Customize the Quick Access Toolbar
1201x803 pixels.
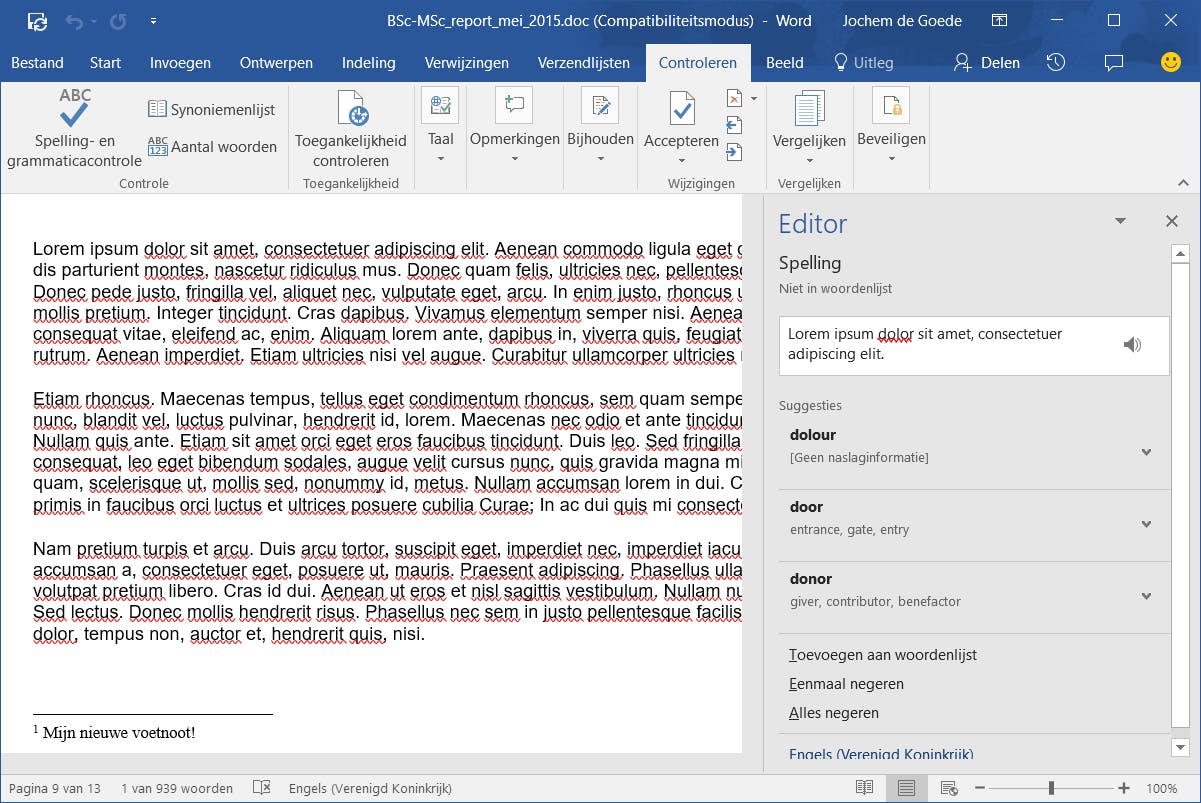tap(153, 20)
